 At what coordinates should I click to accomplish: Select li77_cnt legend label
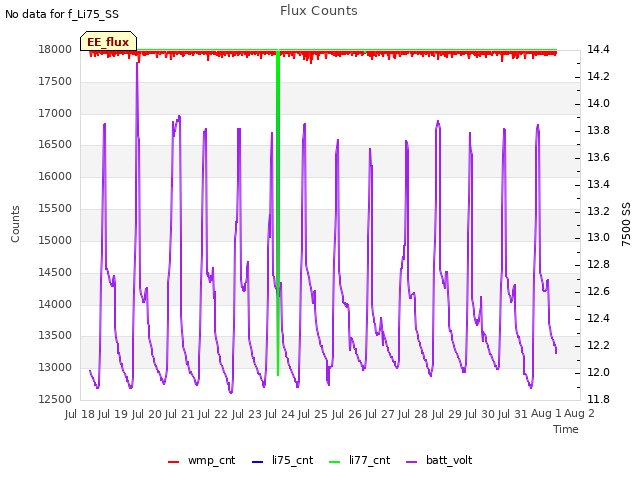[x=369, y=460]
